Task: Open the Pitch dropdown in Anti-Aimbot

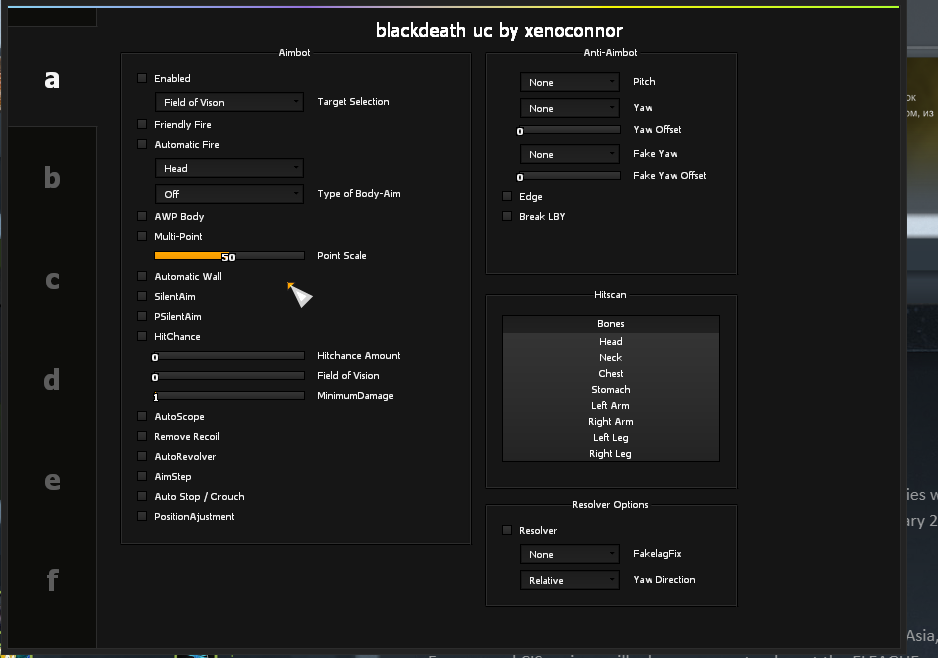Action: pos(570,82)
